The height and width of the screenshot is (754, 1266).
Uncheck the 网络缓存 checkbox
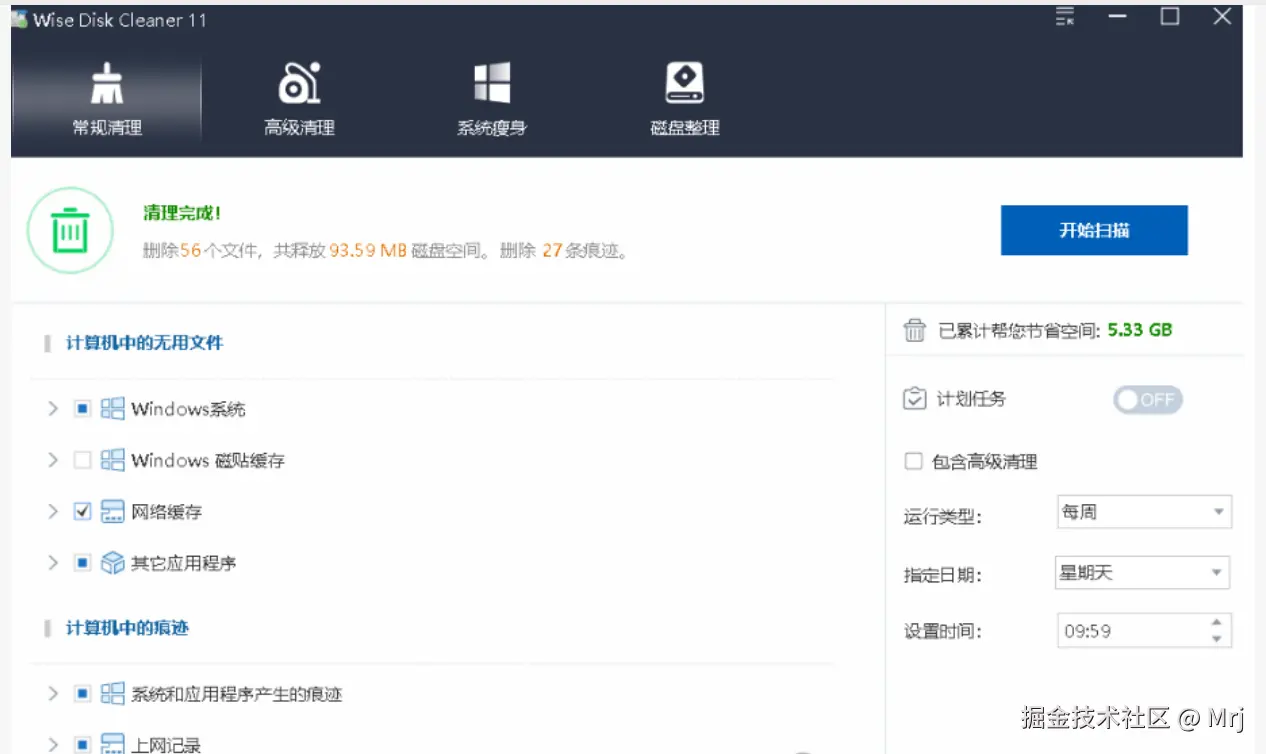(83, 511)
